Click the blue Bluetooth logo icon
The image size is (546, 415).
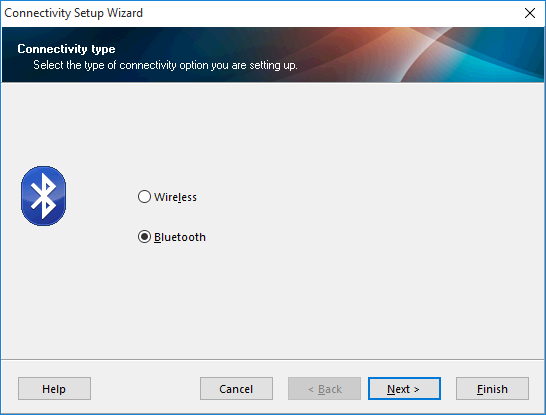pos(44,196)
